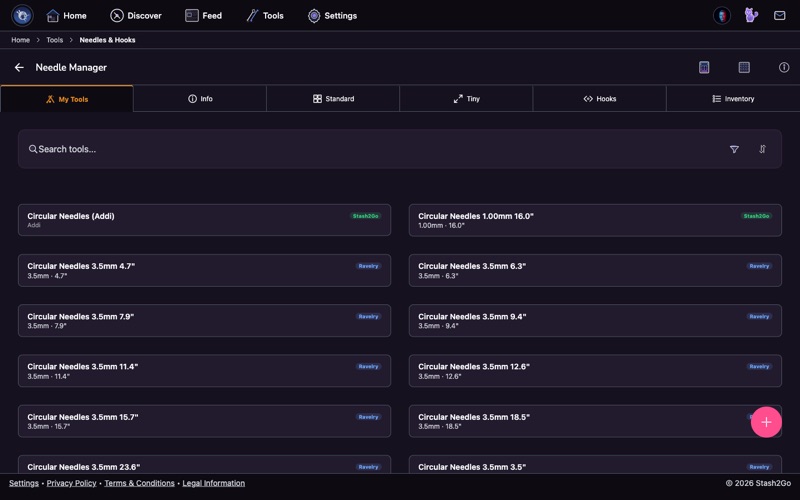Open the Settings footer link
The height and width of the screenshot is (500, 800).
(23, 483)
